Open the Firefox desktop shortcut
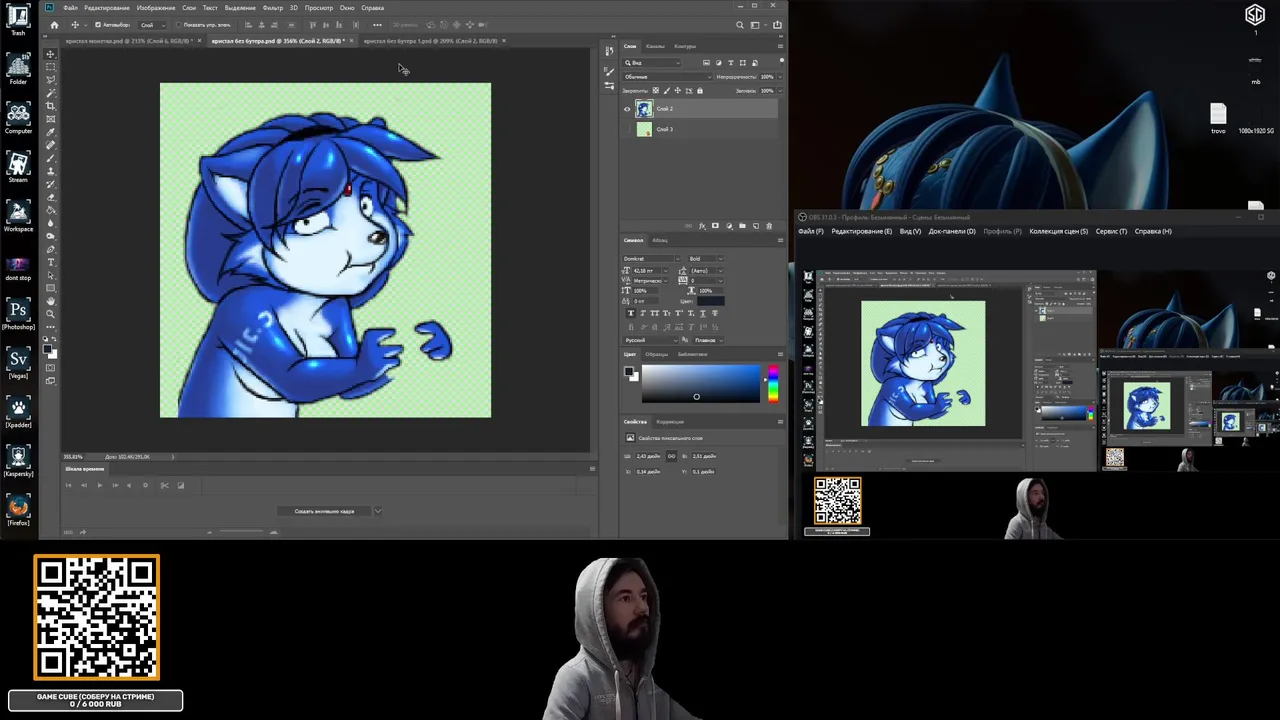Viewport: 1280px width, 720px height. pyautogui.click(x=18, y=510)
